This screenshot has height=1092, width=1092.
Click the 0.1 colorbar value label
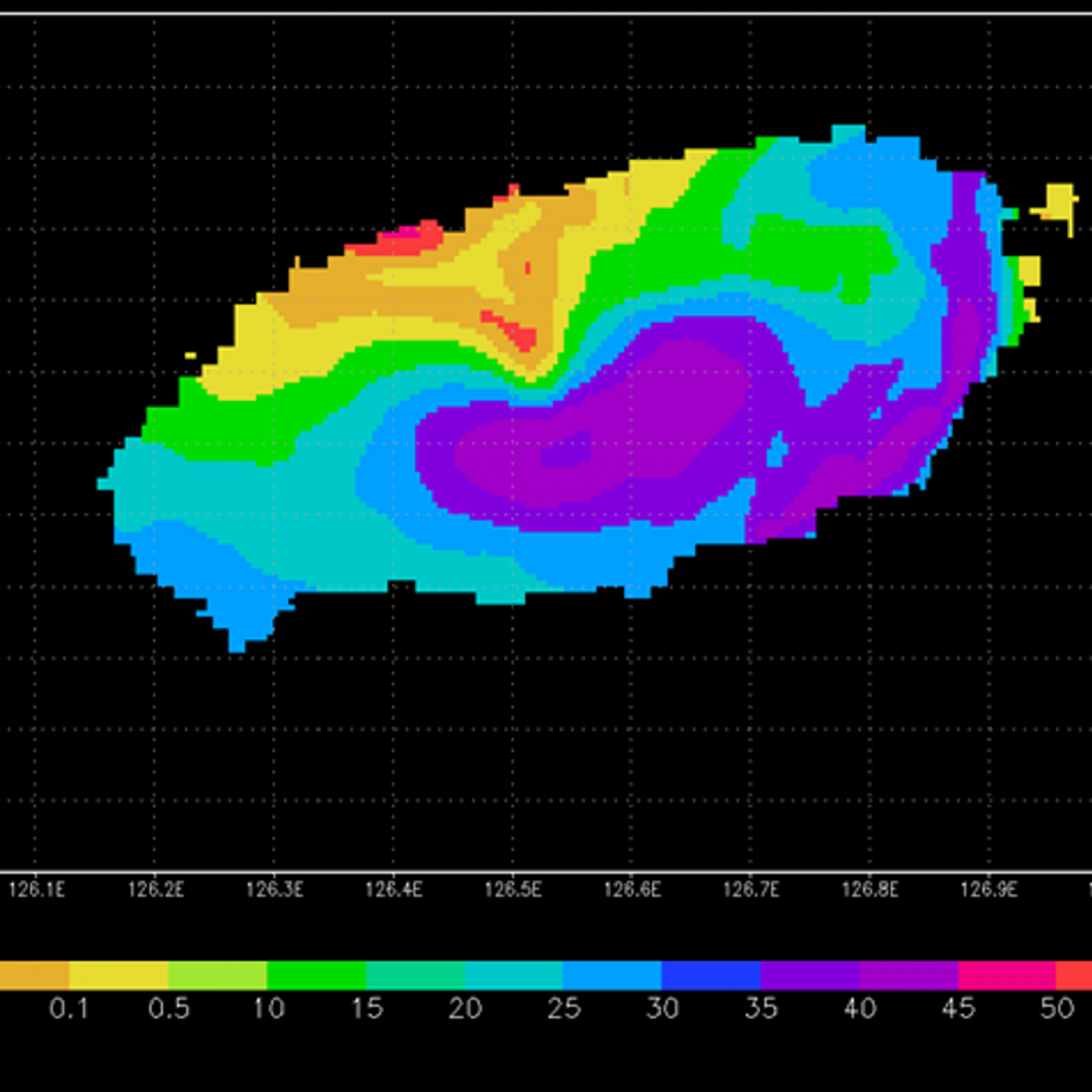tap(69, 1008)
